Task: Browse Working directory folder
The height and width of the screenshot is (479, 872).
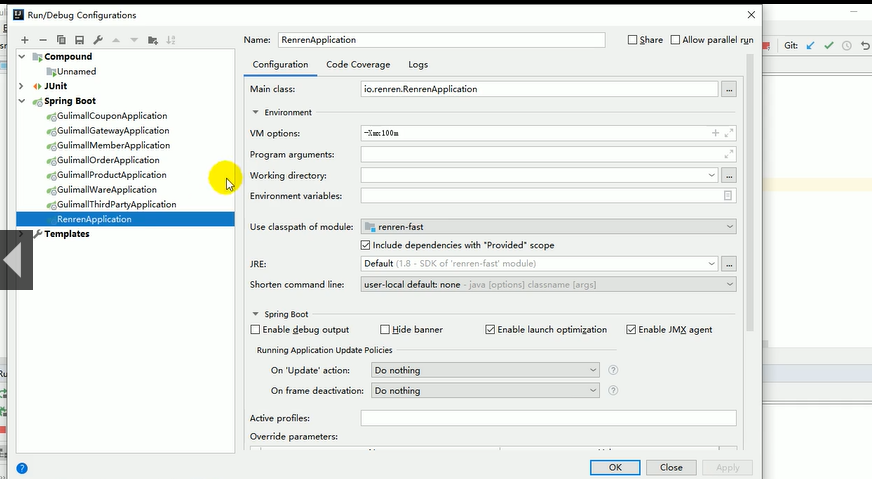Action: click(x=729, y=175)
